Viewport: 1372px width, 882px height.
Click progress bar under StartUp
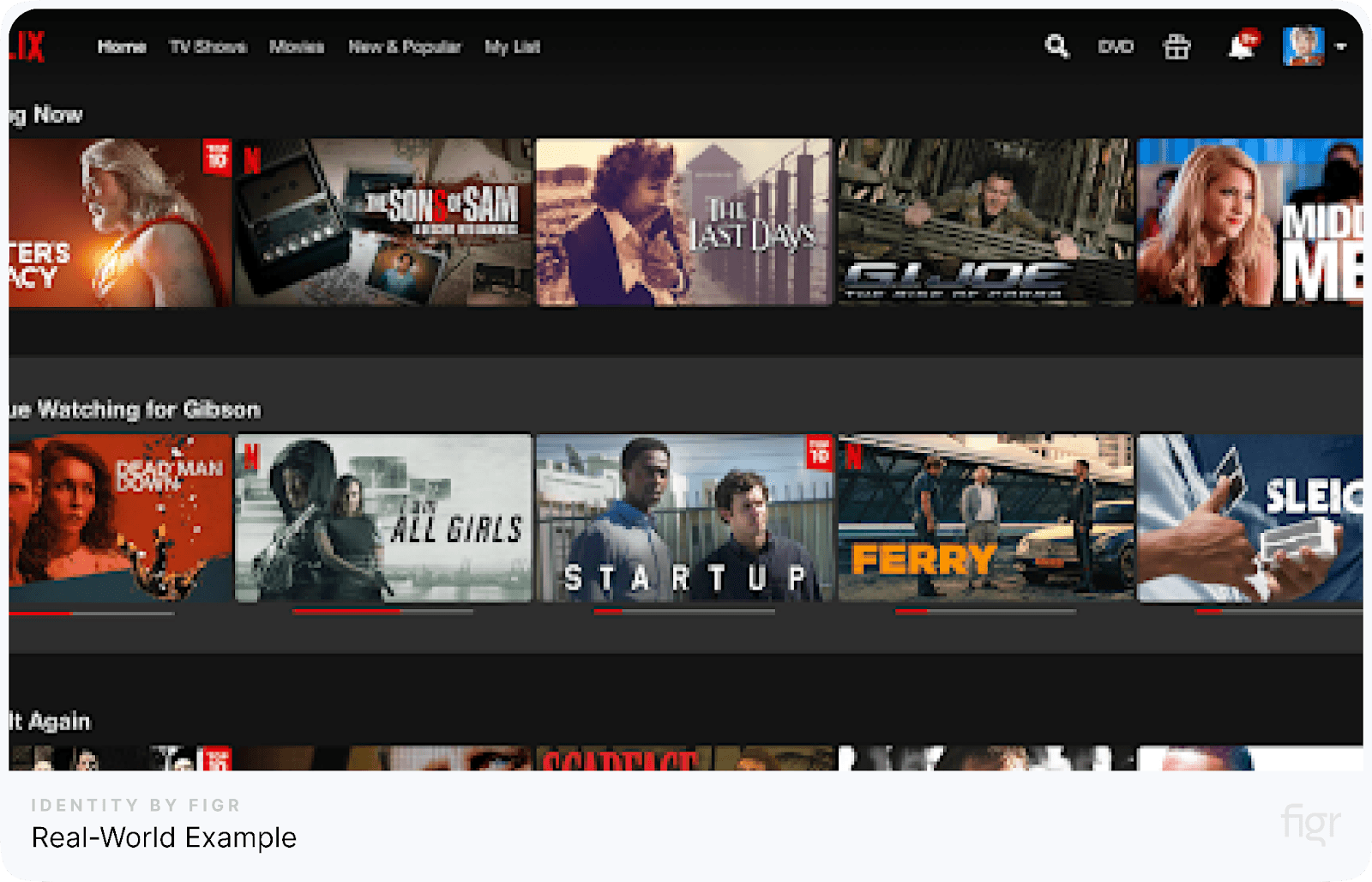click(684, 612)
